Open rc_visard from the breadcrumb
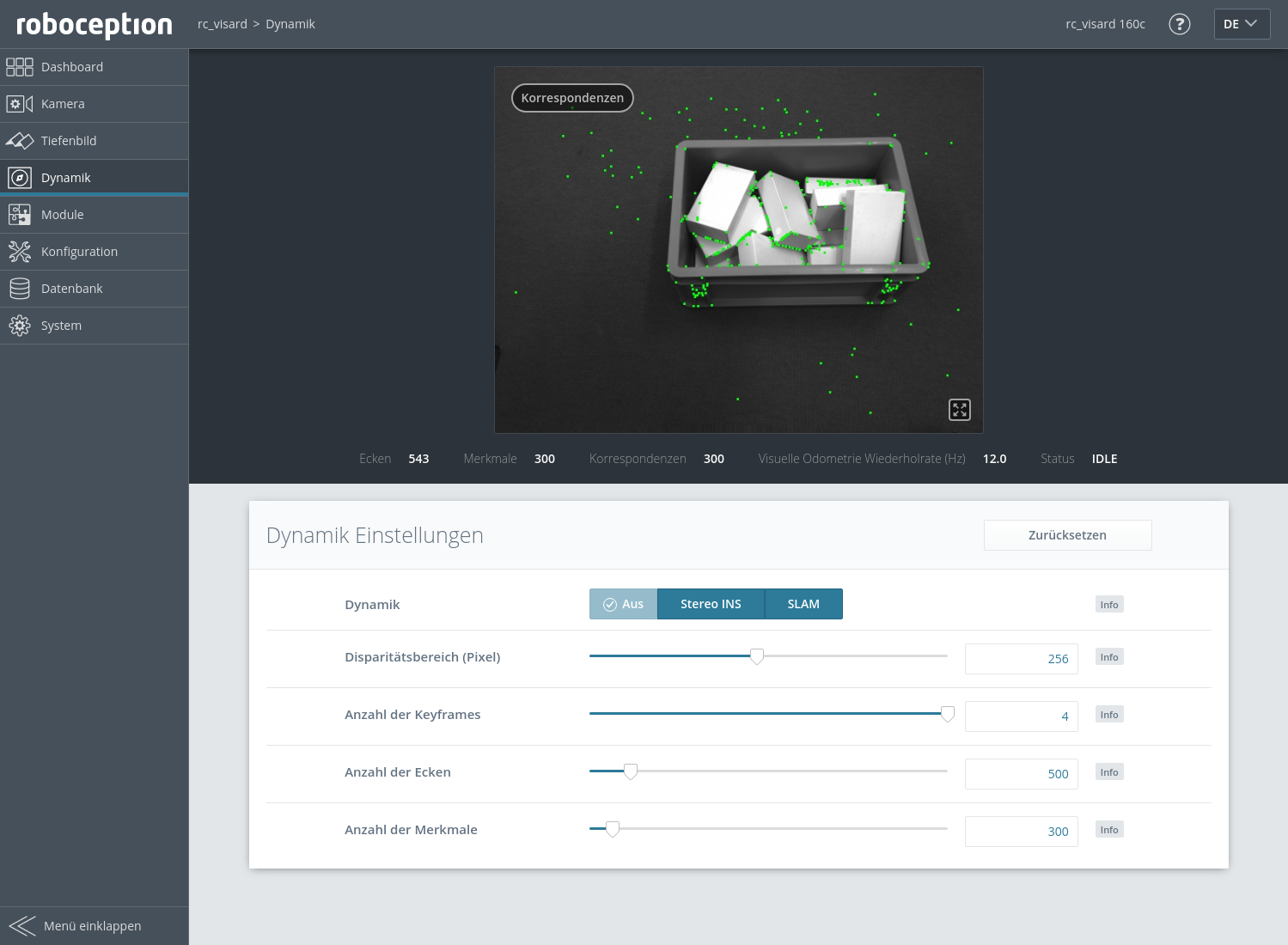This screenshot has width=1288, height=945. coord(222,24)
